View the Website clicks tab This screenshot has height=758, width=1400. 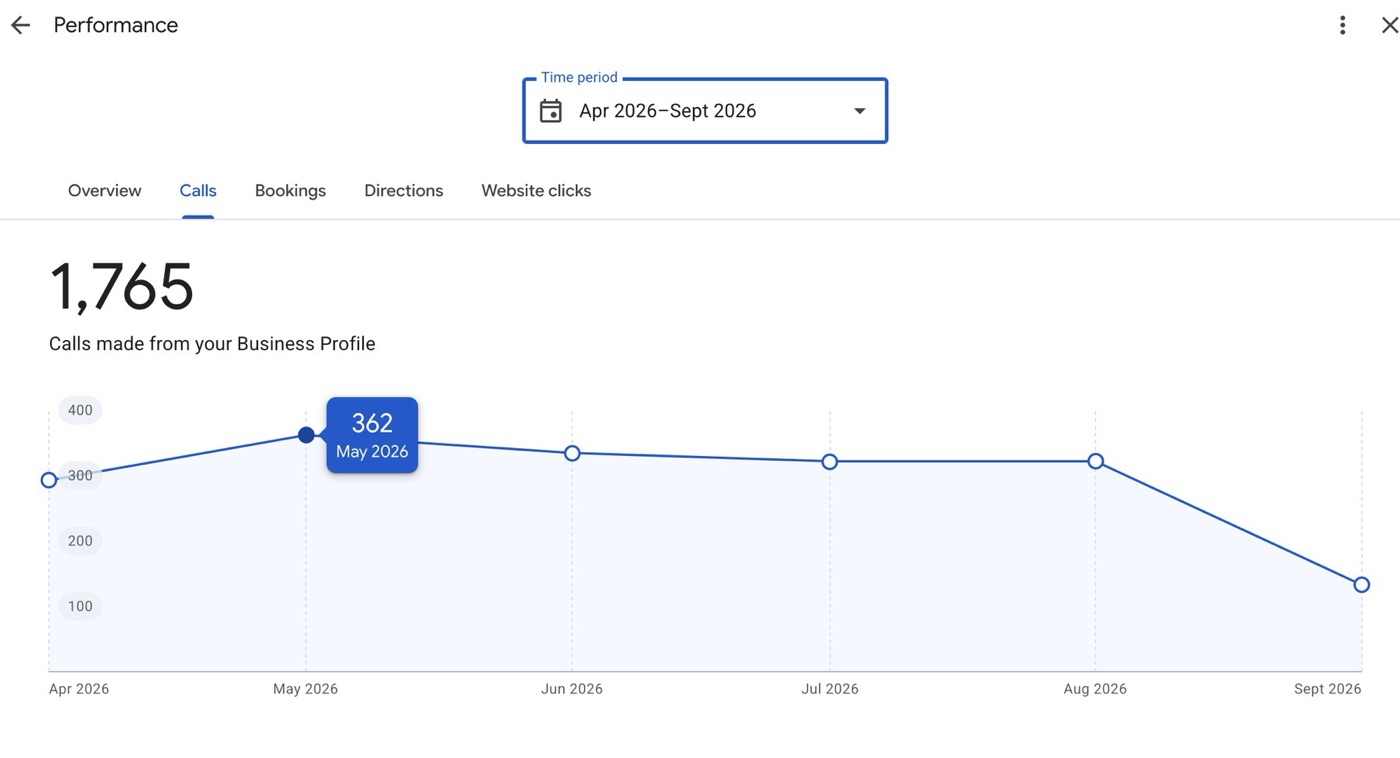536,191
